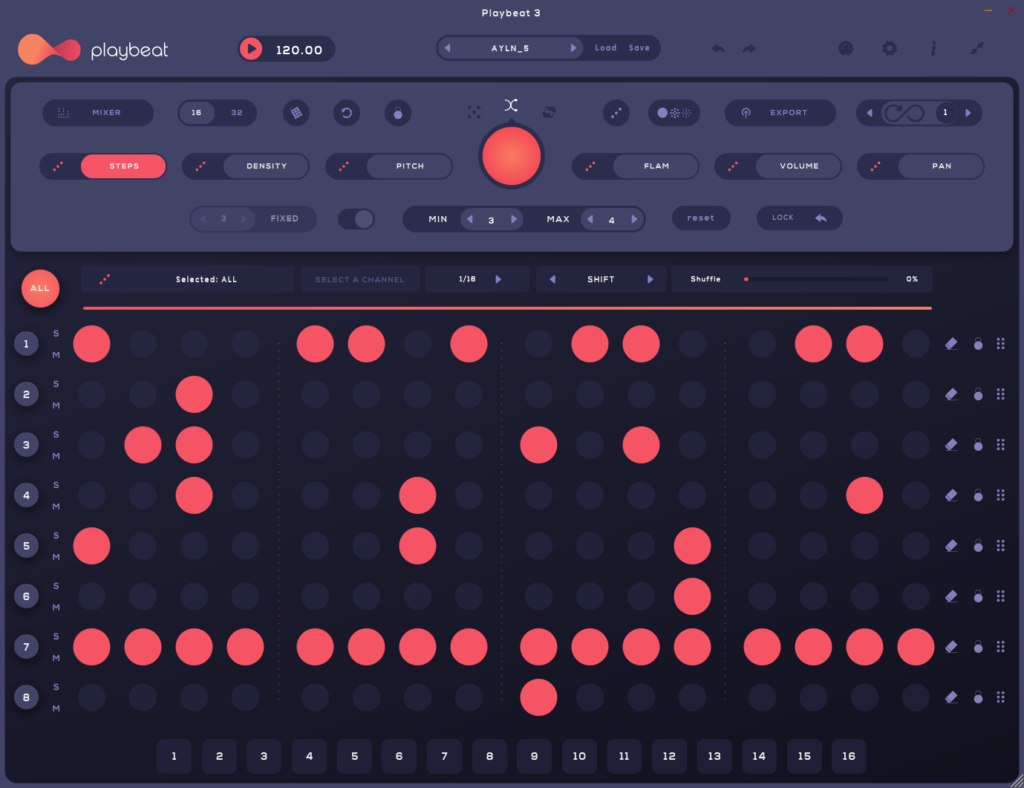
Task: Erase channel 1 with the eraser icon
Action: coord(951,344)
